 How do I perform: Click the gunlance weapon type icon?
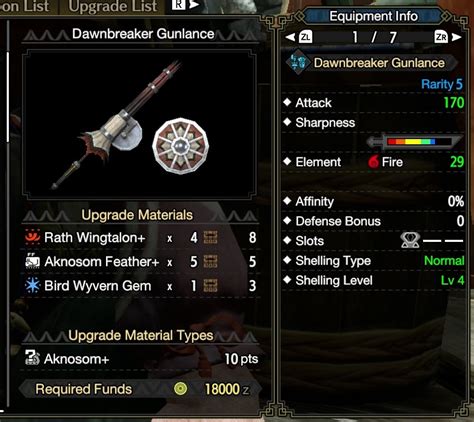[297, 62]
